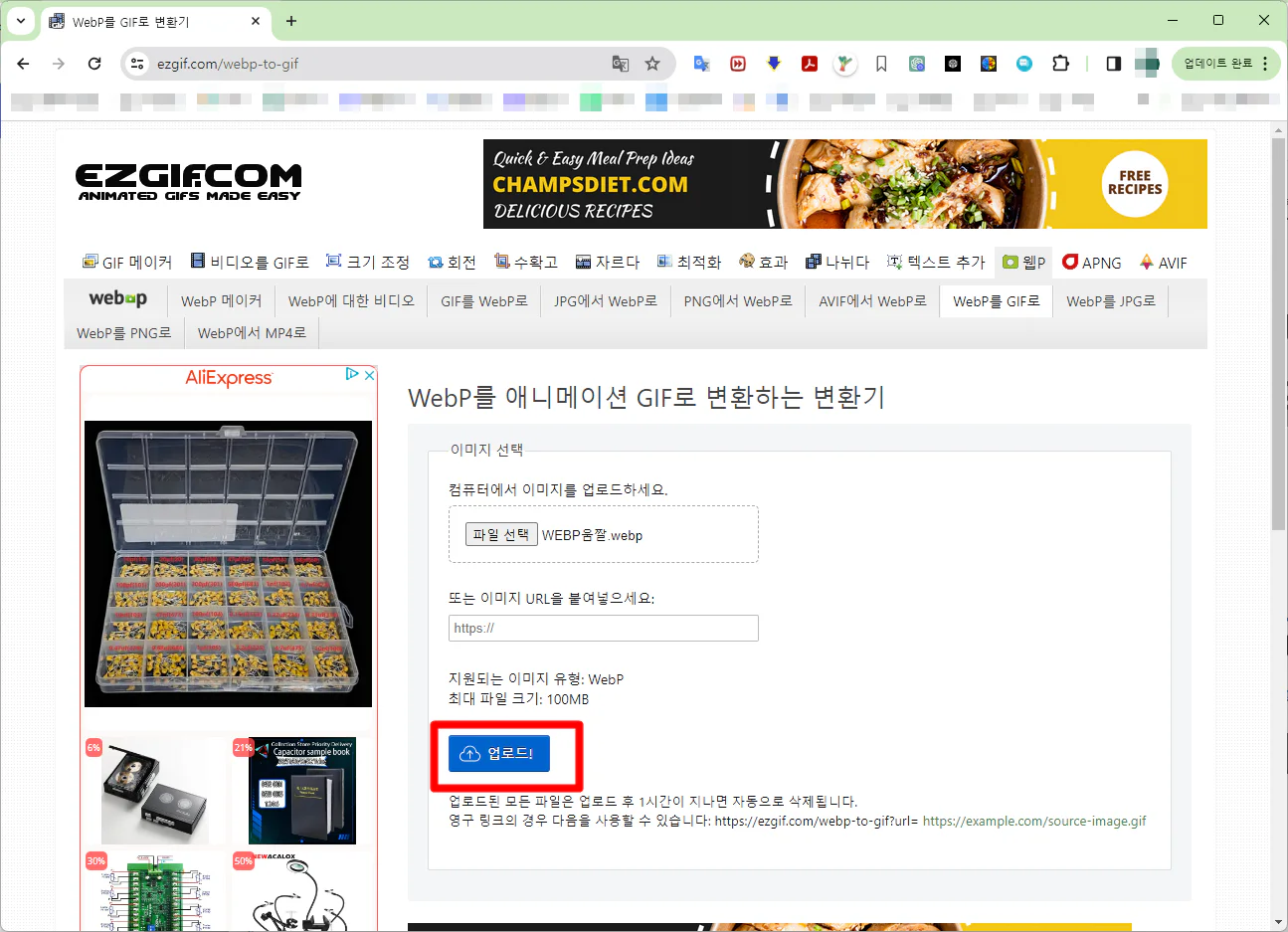
Task: Select the 크기 조정 resize tool
Action: click(x=368, y=263)
